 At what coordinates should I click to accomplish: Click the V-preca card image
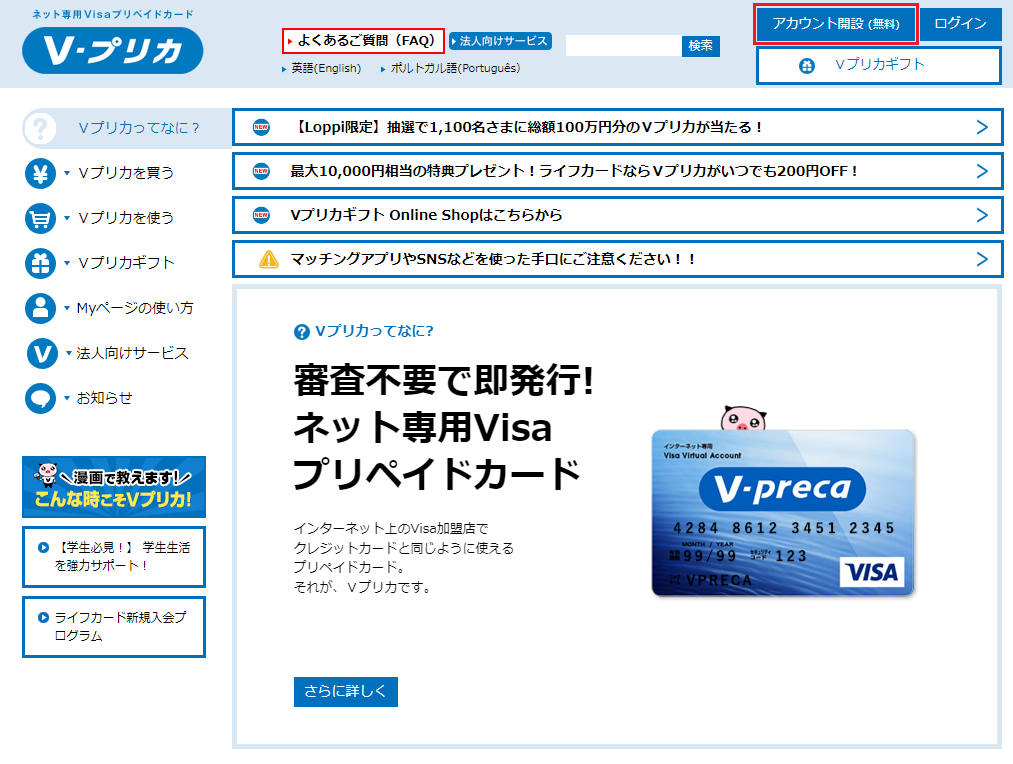coord(783,513)
